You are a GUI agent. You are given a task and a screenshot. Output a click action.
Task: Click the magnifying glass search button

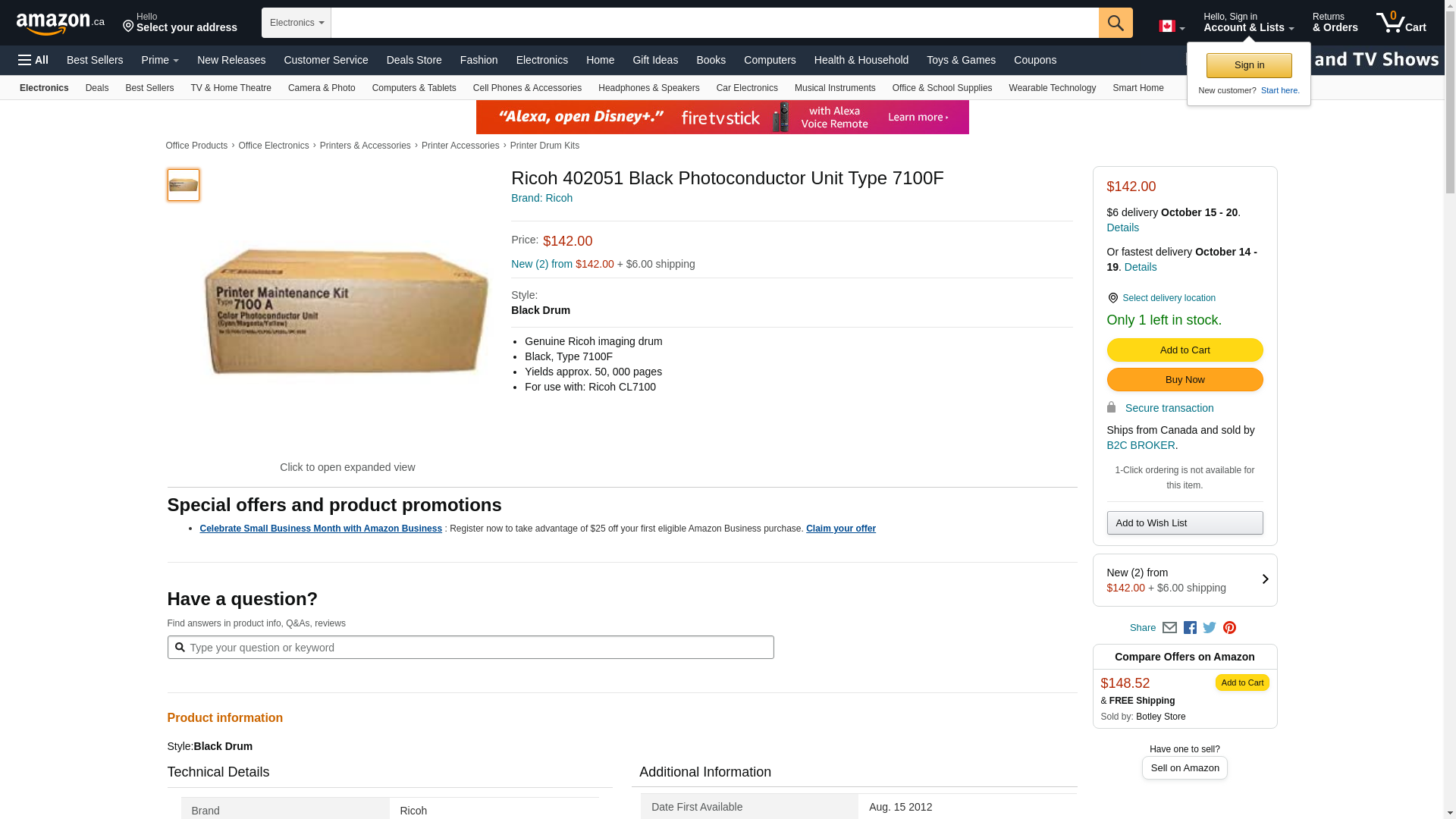pyautogui.click(x=1115, y=23)
